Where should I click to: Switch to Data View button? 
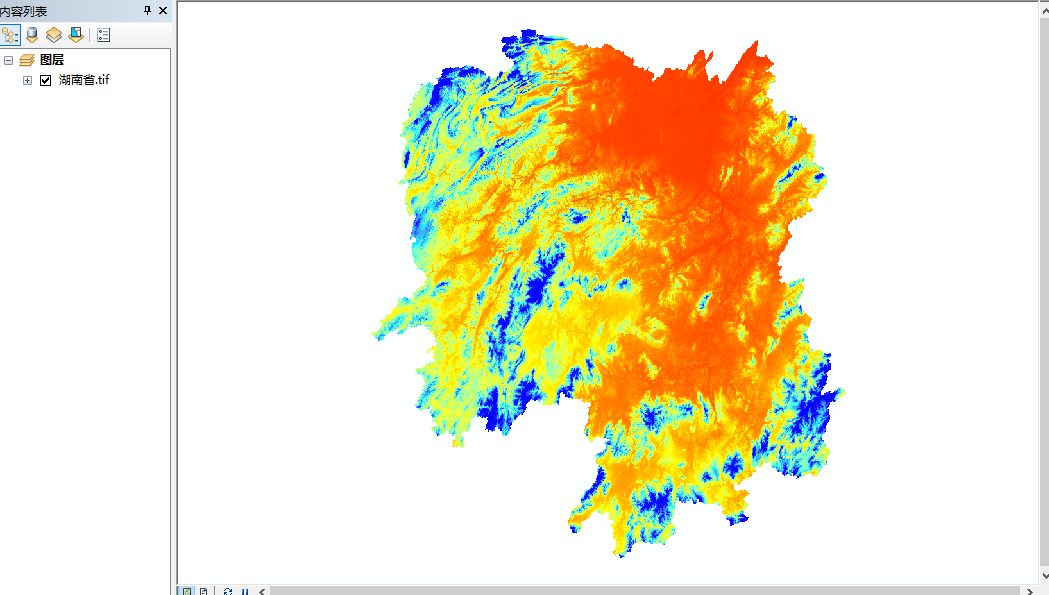pyautogui.click(x=187, y=591)
